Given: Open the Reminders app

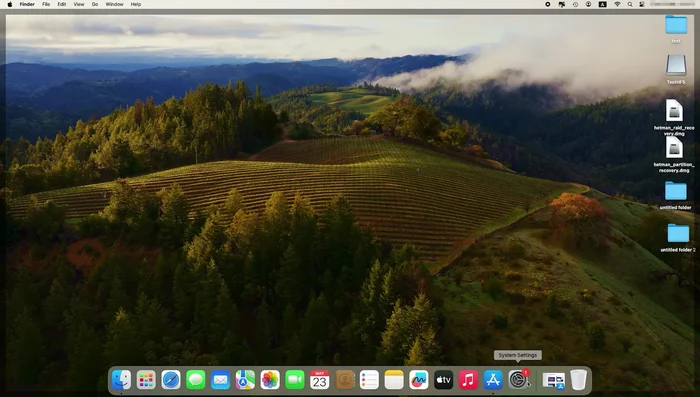Looking at the screenshot, I should point(369,380).
